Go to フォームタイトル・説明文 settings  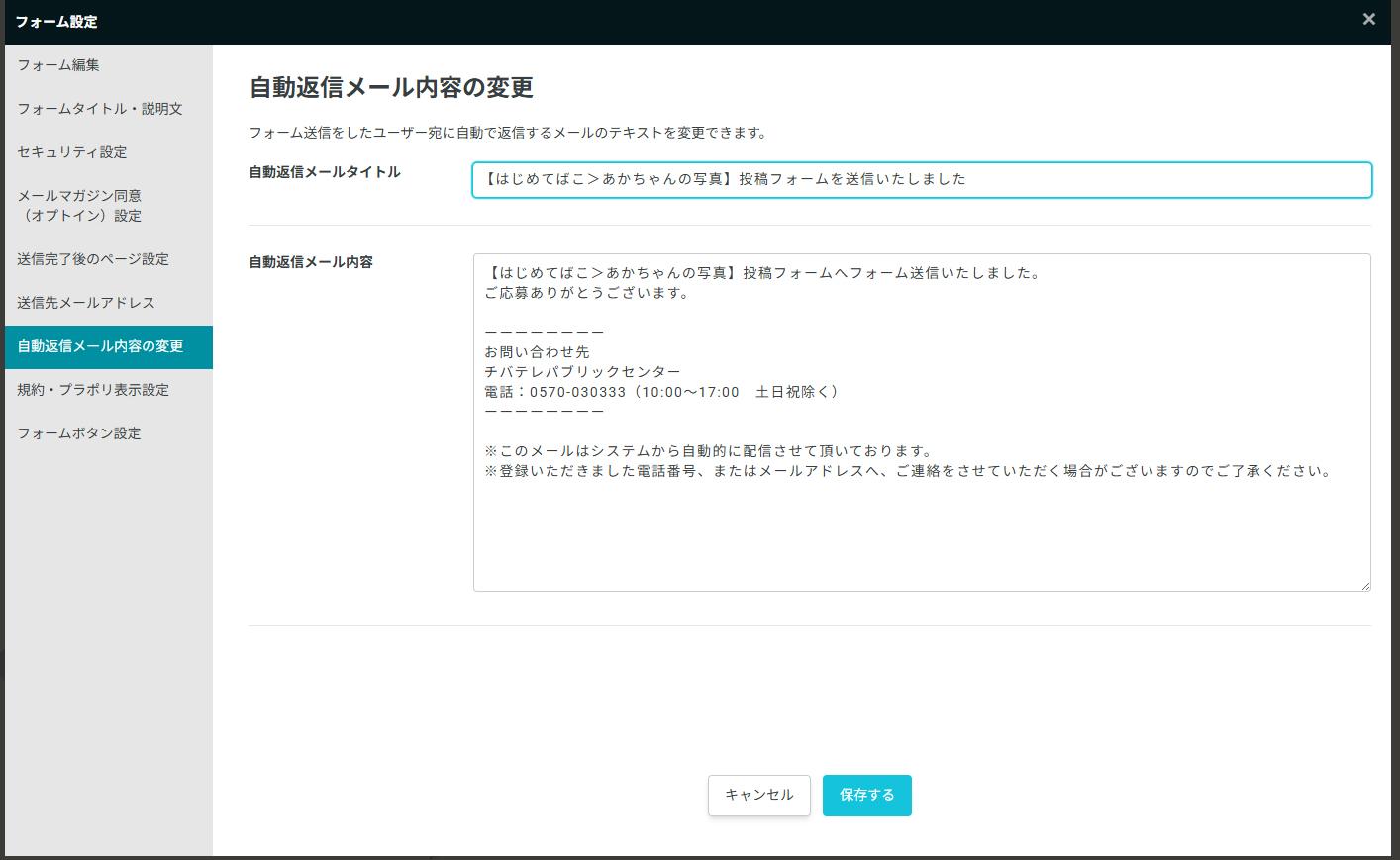tap(100, 109)
